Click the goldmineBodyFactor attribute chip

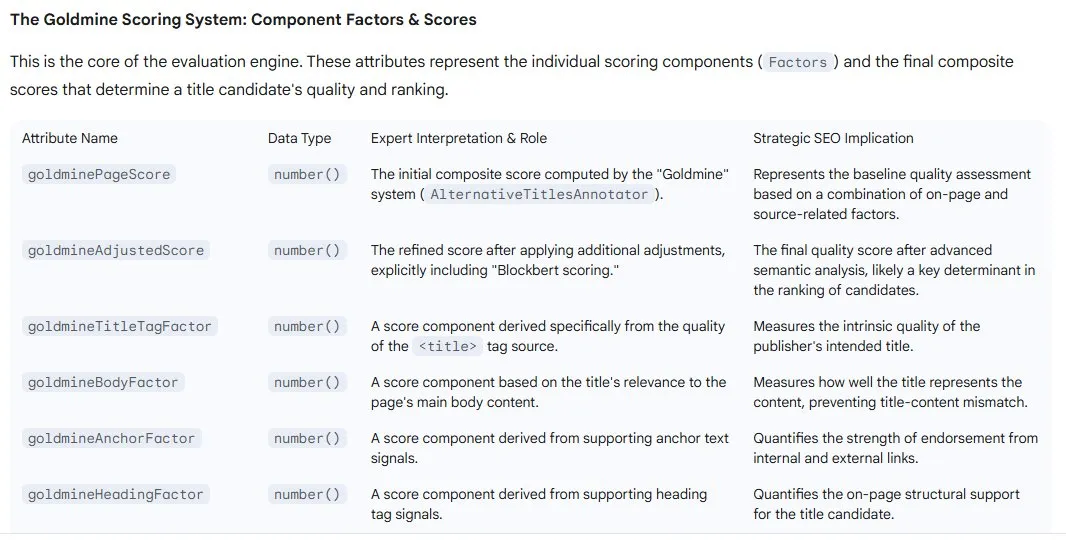point(102,382)
